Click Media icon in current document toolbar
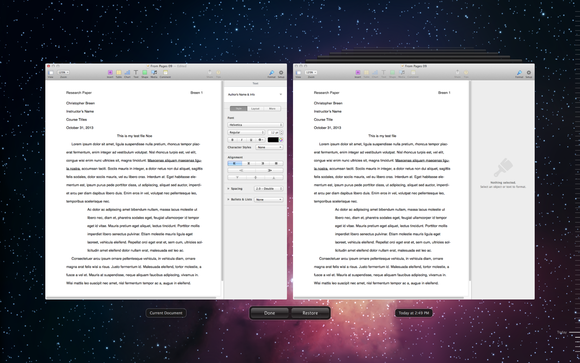The width and height of the screenshot is (580, 363). point(154,73)
